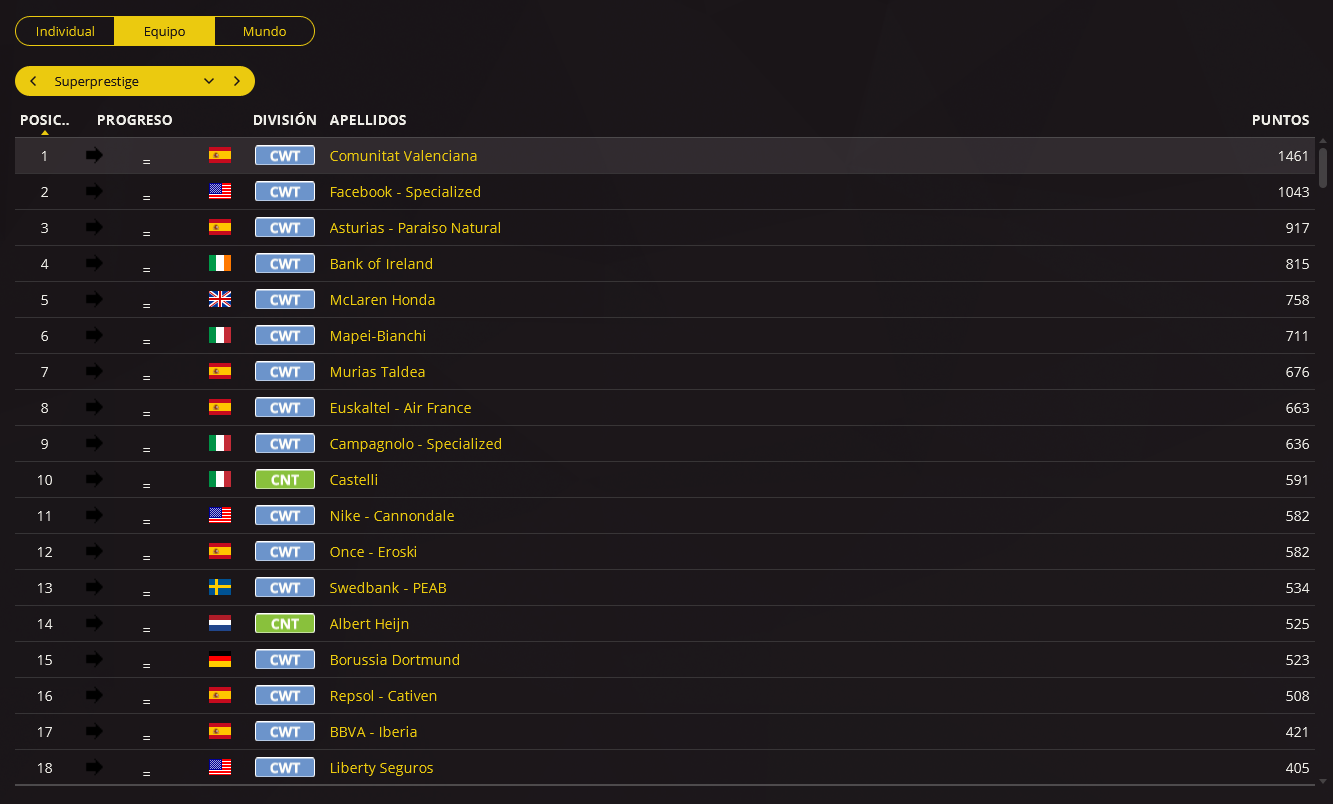Open team Murias Taldea
The image size is (1333, 804).
pyautogui.click(x=377, y=372)
